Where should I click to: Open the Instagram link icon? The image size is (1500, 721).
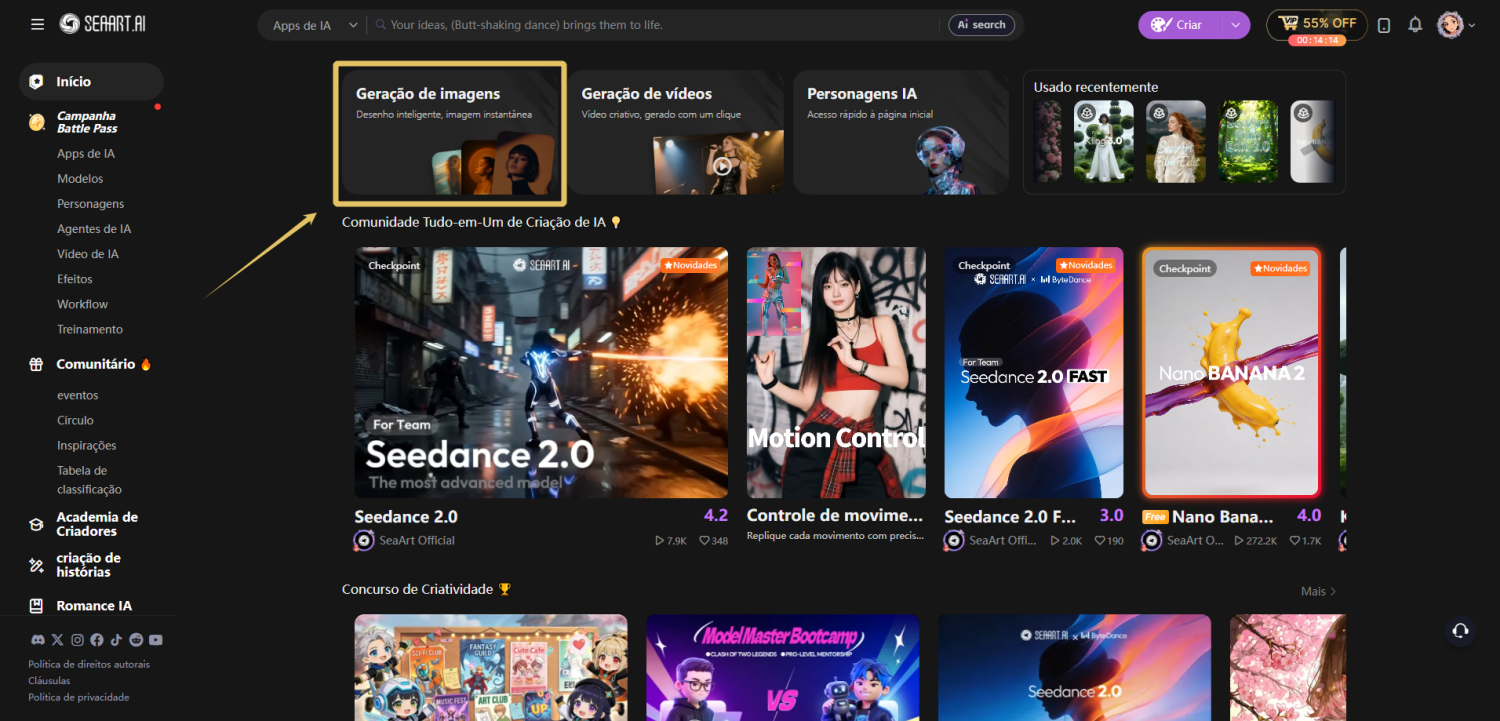point(77,640)
